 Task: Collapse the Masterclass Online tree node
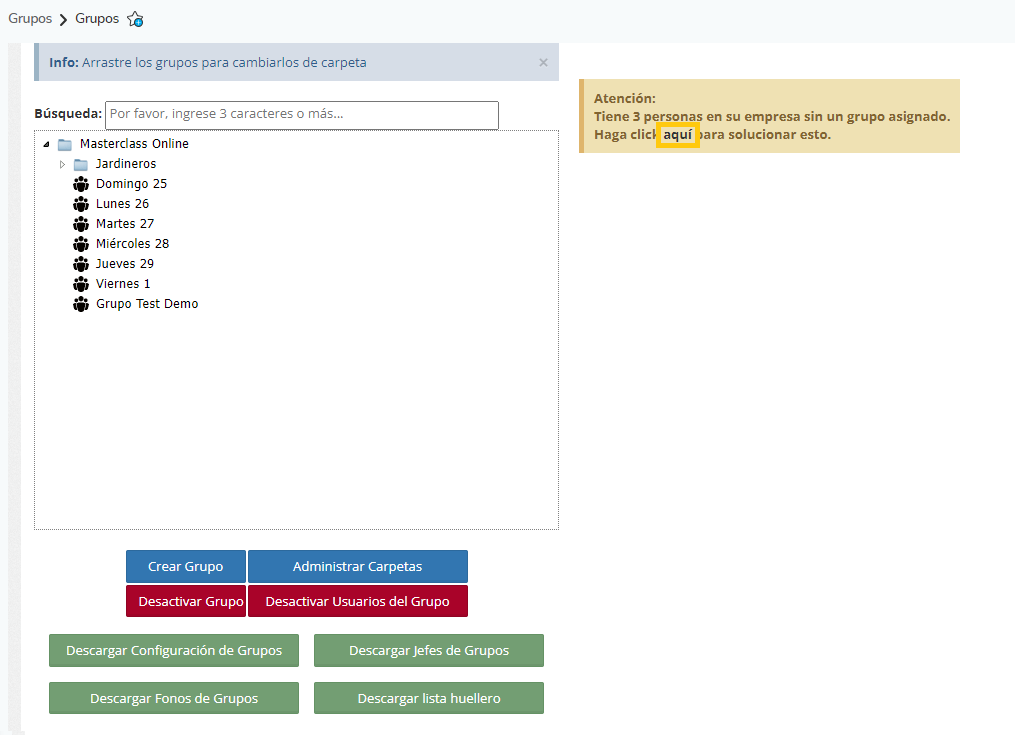point(46,144)
